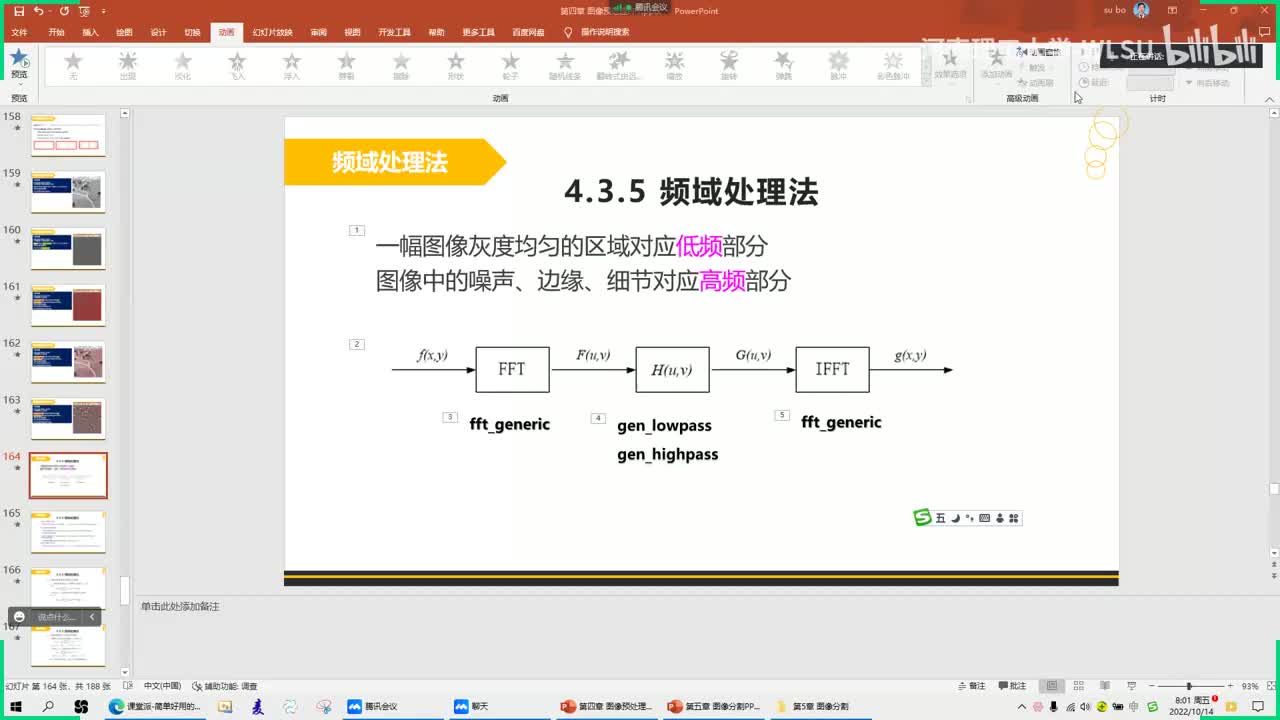Click the notes area 单击此处添加备注
The height and width of the screenshot is (720, 1280).
point(180,606)
